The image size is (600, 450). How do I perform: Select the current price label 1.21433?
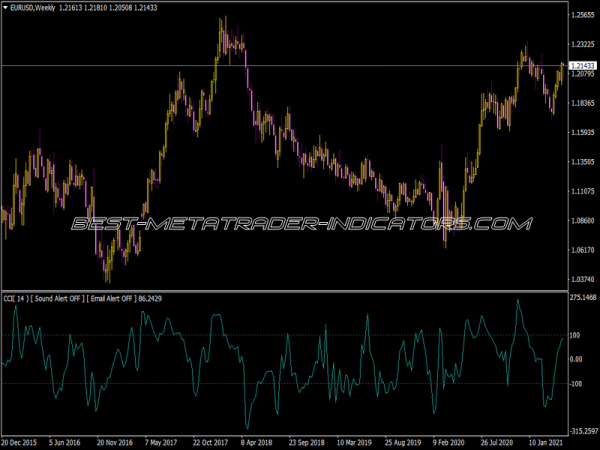click(581, 66)
